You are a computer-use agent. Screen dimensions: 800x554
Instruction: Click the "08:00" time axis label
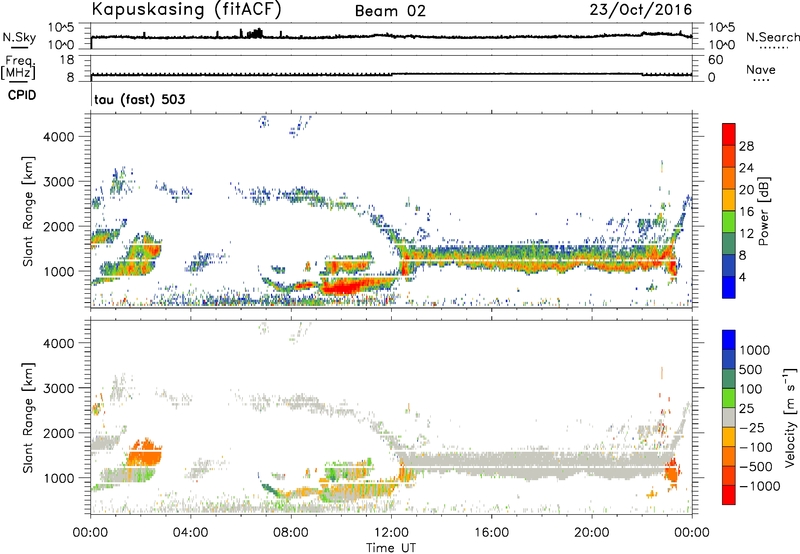[291, 533]
